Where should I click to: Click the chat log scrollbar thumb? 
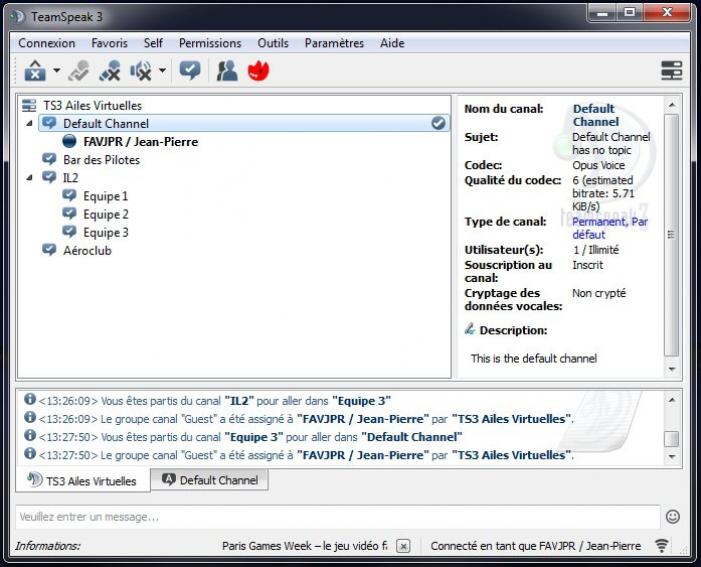(x=671, y=439)
